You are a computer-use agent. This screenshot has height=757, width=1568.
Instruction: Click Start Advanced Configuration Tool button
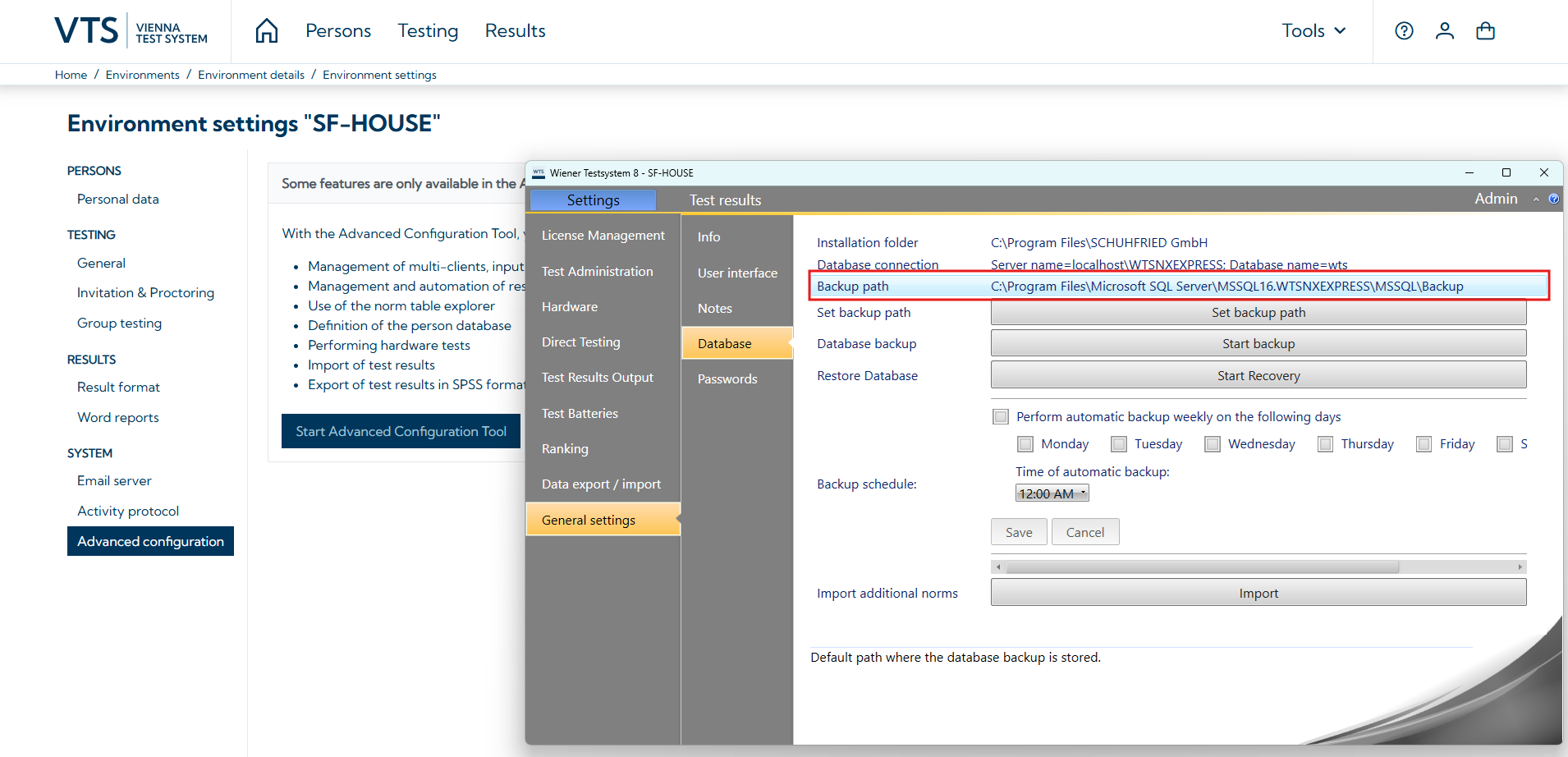[x=401, y=431]
